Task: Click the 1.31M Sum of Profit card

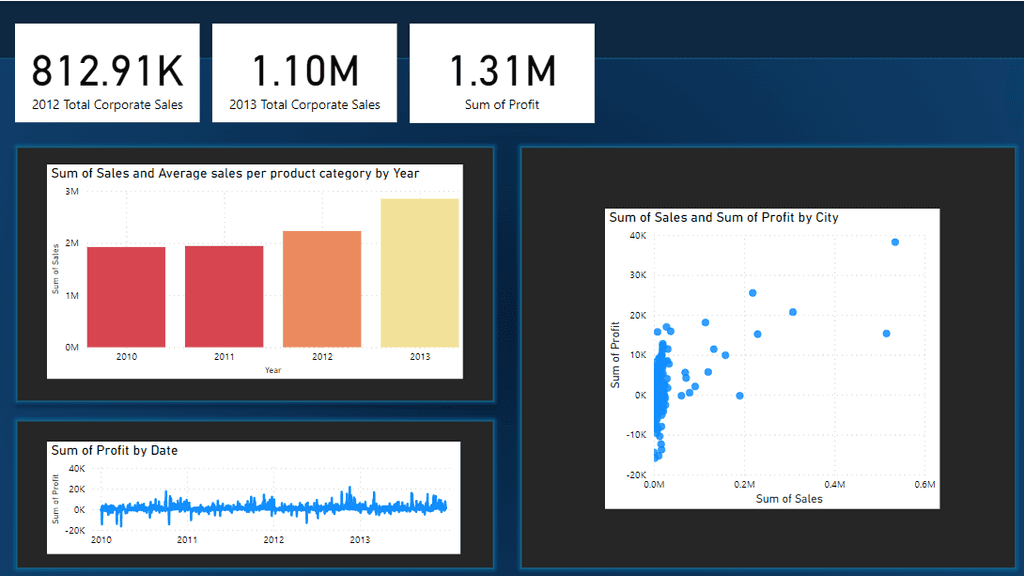Action: 501,70
